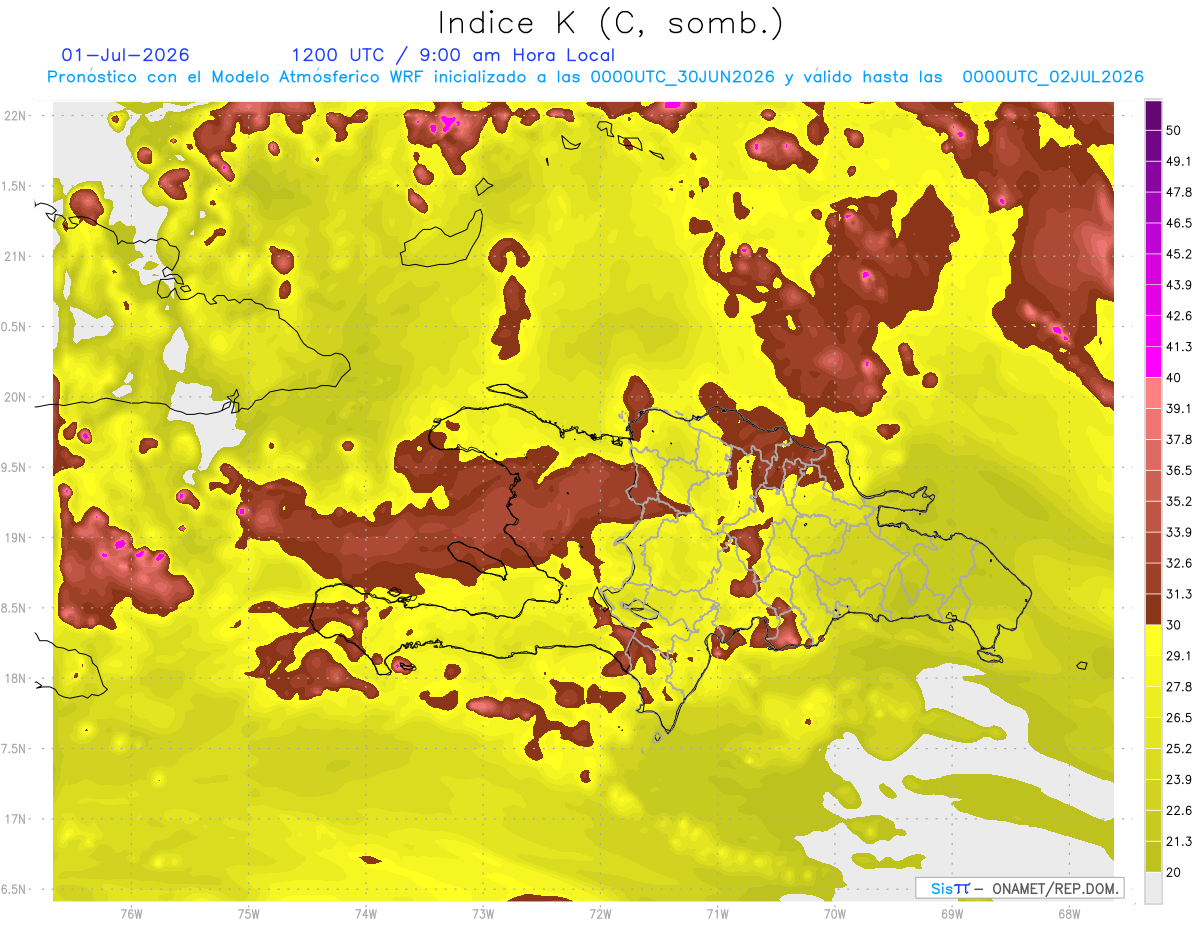Viewport: 1200px width, 927px height.
Task: Click the '22N' latitude label
Action: pyautogui.click(x=15, y=116)
